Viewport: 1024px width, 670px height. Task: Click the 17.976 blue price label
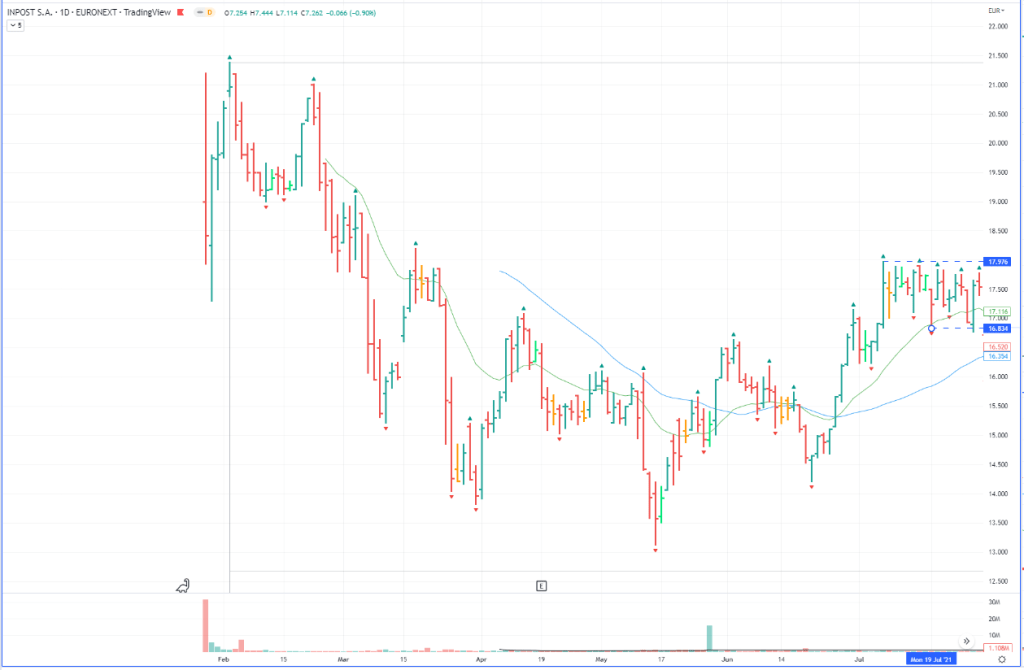pyautogui.click(x=997, y=262)
